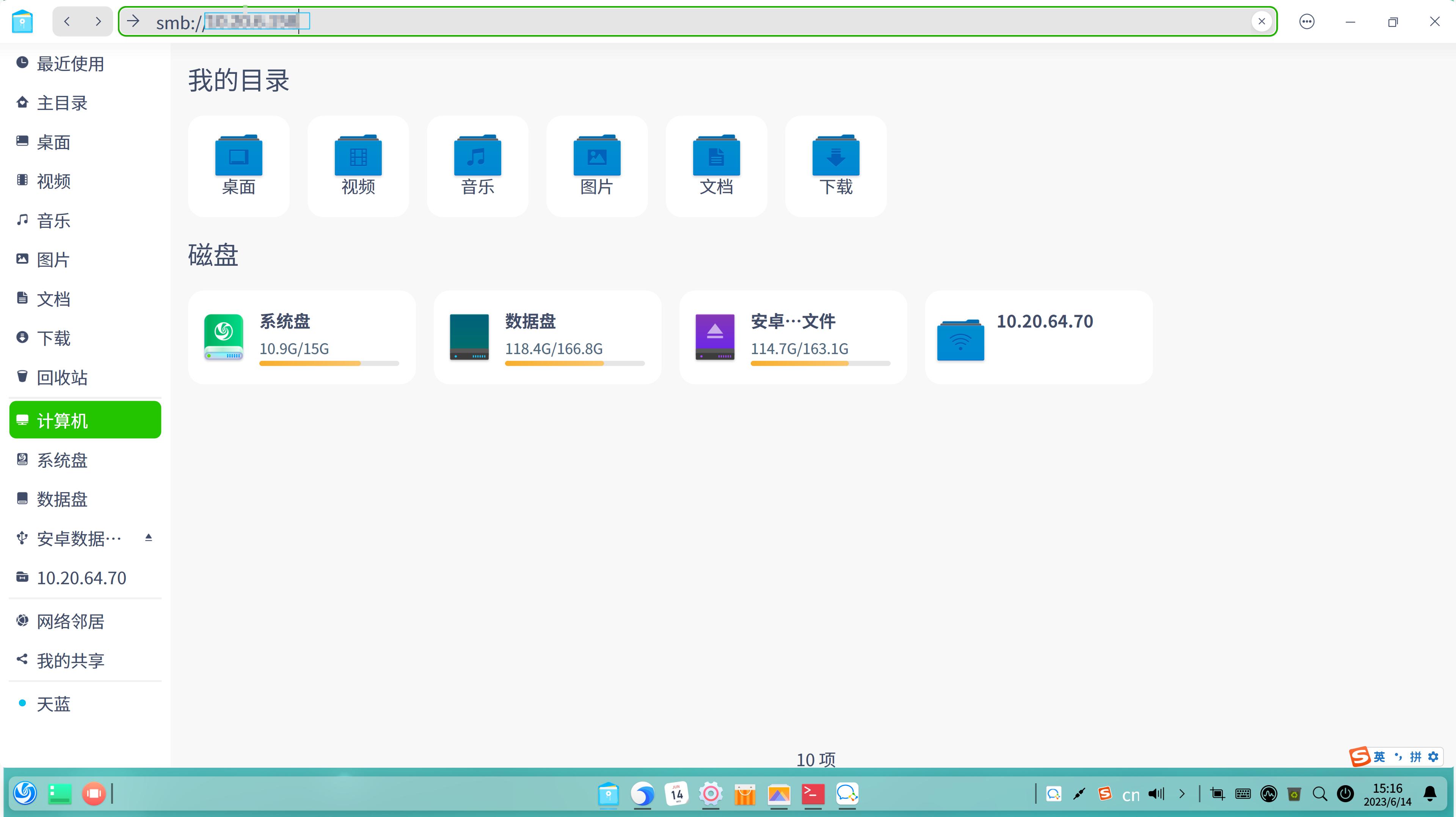Click the cn keyboard layout indicator
The width and height of the screenshot is (1456, 817).
pyautogui.click(x=1130, y=794)
